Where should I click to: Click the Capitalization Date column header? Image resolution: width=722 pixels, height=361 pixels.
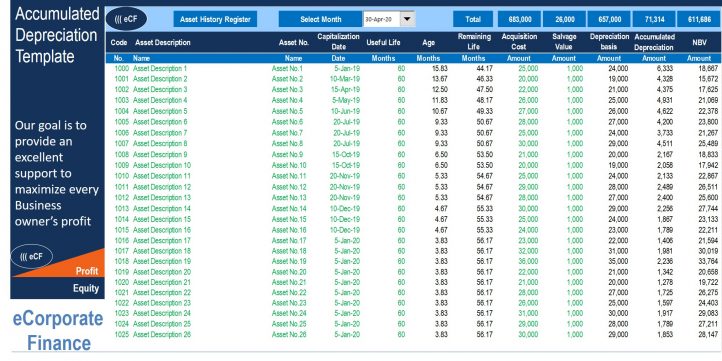pyautogui.click(x=338, y=42)
